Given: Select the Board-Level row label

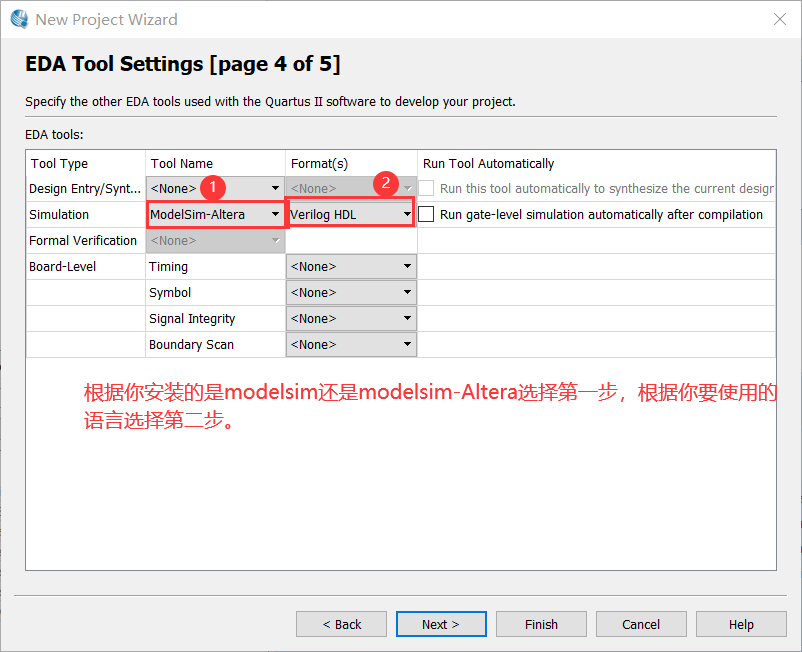Looking at the screenshot, I should 62,266.
